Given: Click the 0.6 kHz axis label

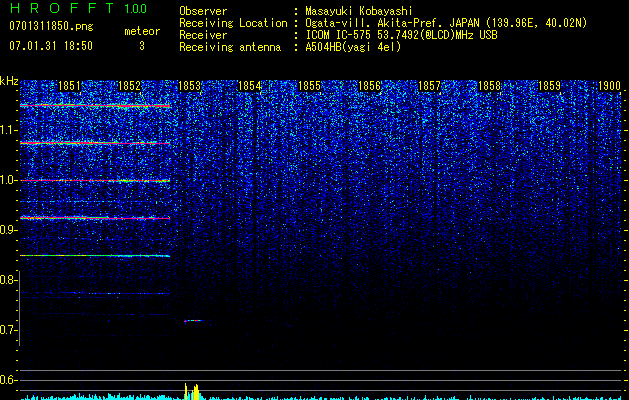Looking at the screenshot, I should click(x=9, y=380).
